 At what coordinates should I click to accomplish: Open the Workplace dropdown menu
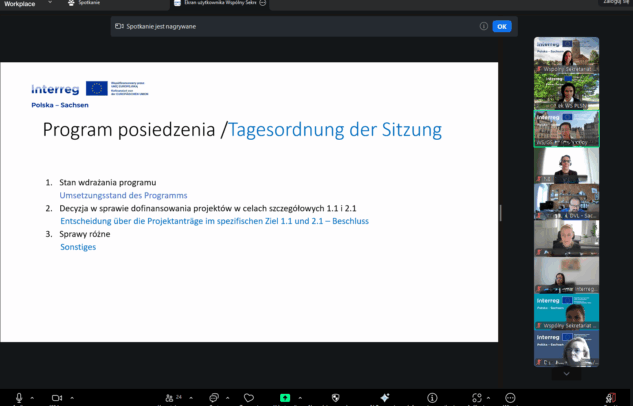click(27, 4)
